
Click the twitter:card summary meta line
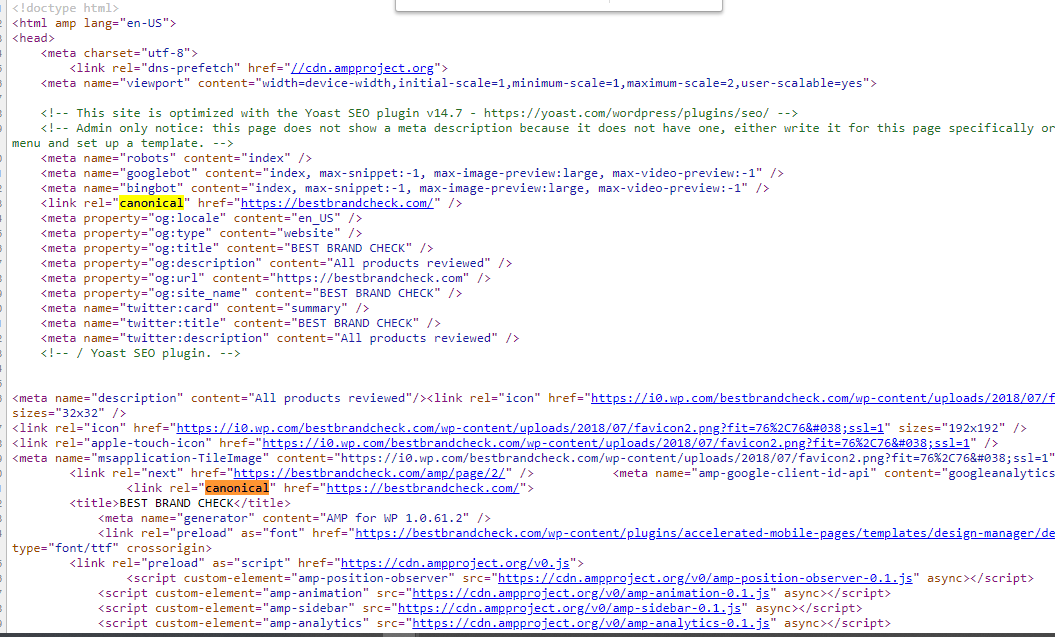(x=205, y=308)
